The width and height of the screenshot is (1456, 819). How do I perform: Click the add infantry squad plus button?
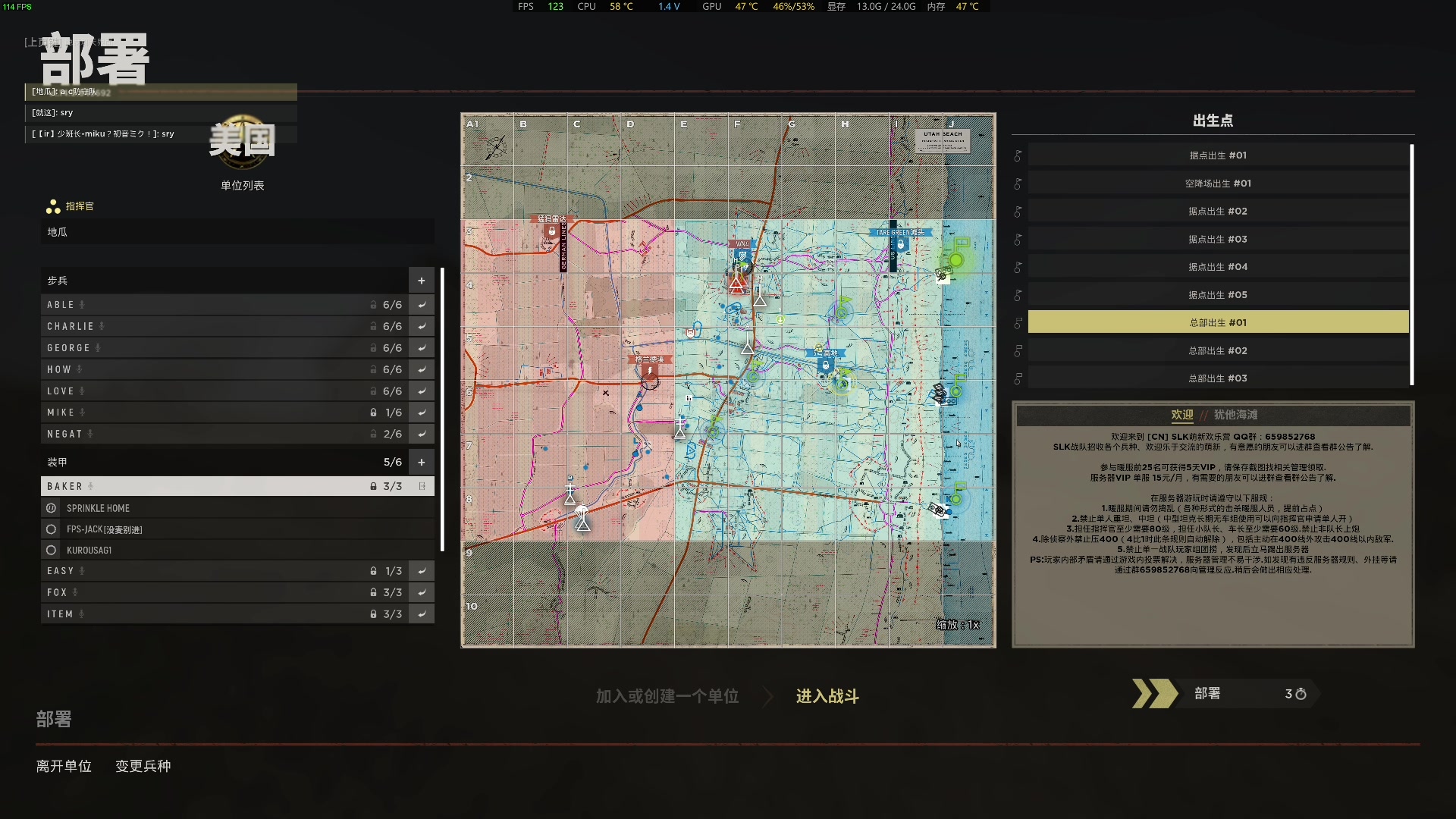pos(421,281)
